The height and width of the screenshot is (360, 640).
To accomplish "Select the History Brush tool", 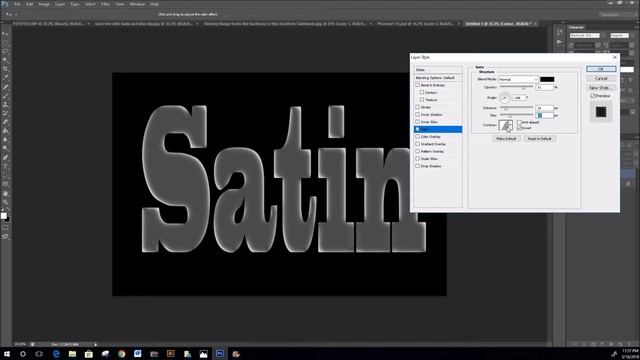I will pos(5,113).
